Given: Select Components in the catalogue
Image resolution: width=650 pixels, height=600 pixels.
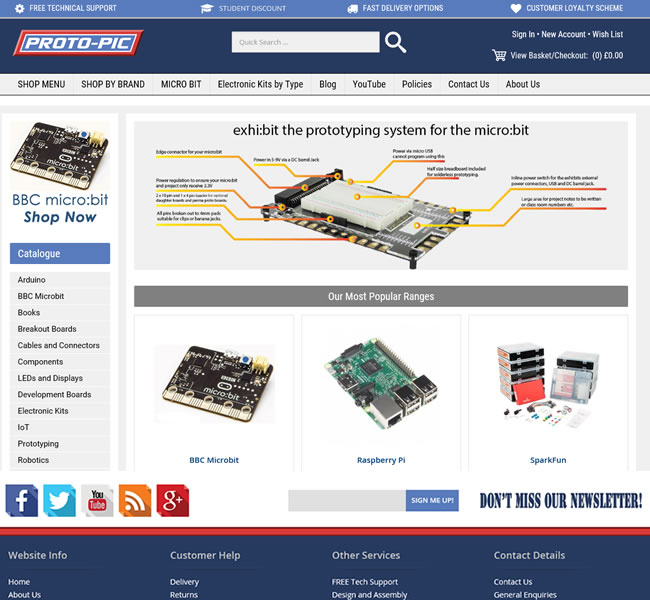Looking at the screenshot, I should (x=40, y=362).
